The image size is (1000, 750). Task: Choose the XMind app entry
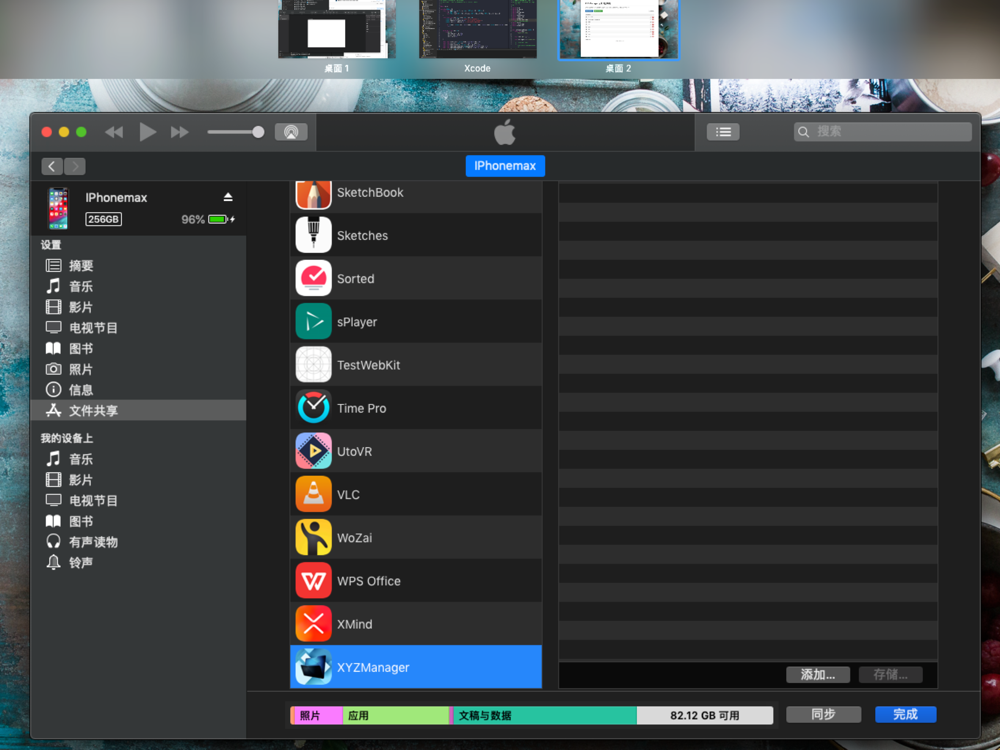[x=354, y=624]
